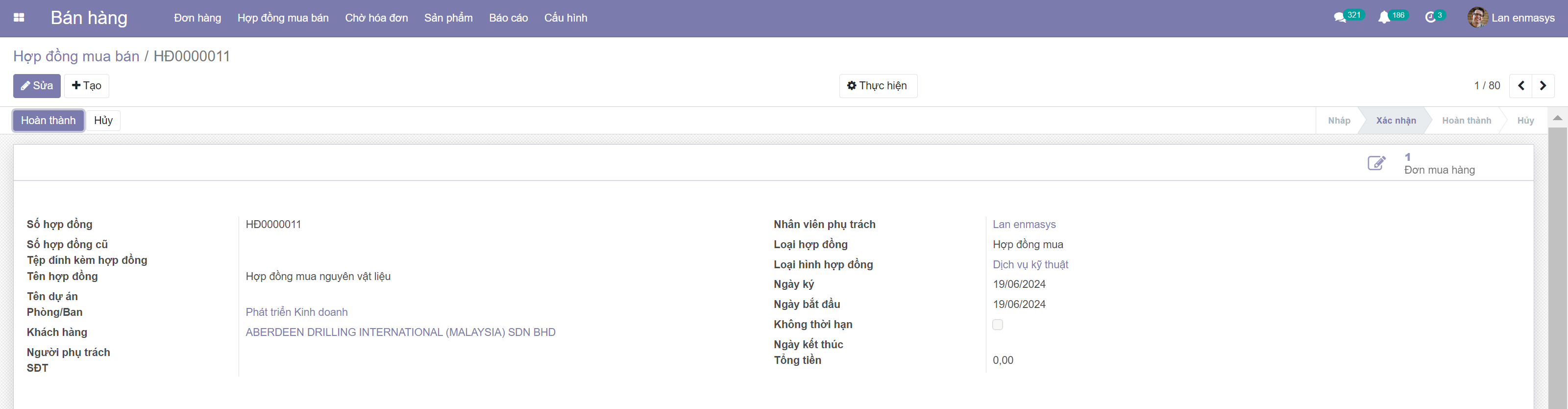This screenshot has width=1568, height=409.
Task: Open the apps grid menu icon
Action: tap(19, 18)
